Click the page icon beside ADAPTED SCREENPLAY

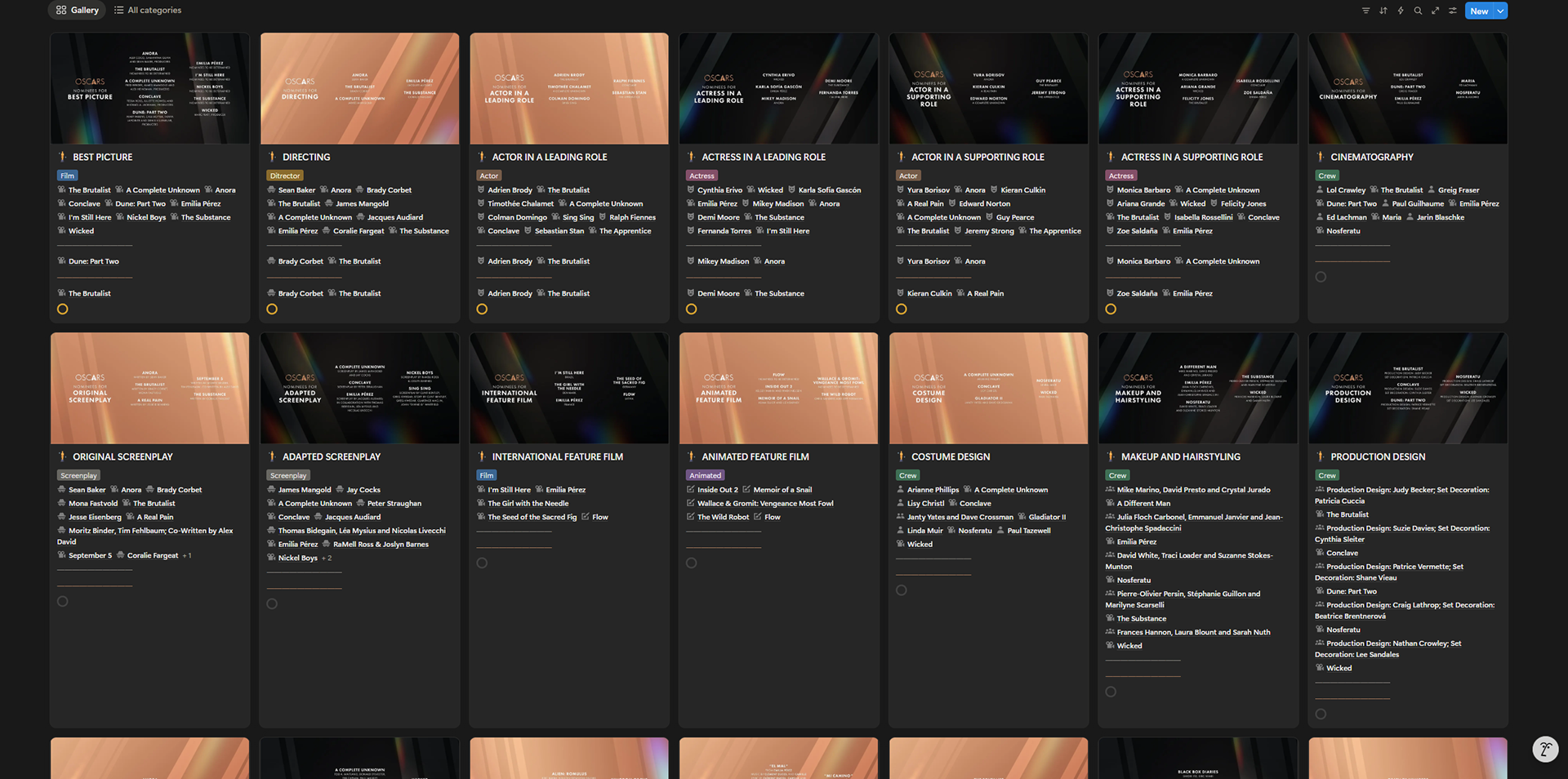tap(273, 456)
